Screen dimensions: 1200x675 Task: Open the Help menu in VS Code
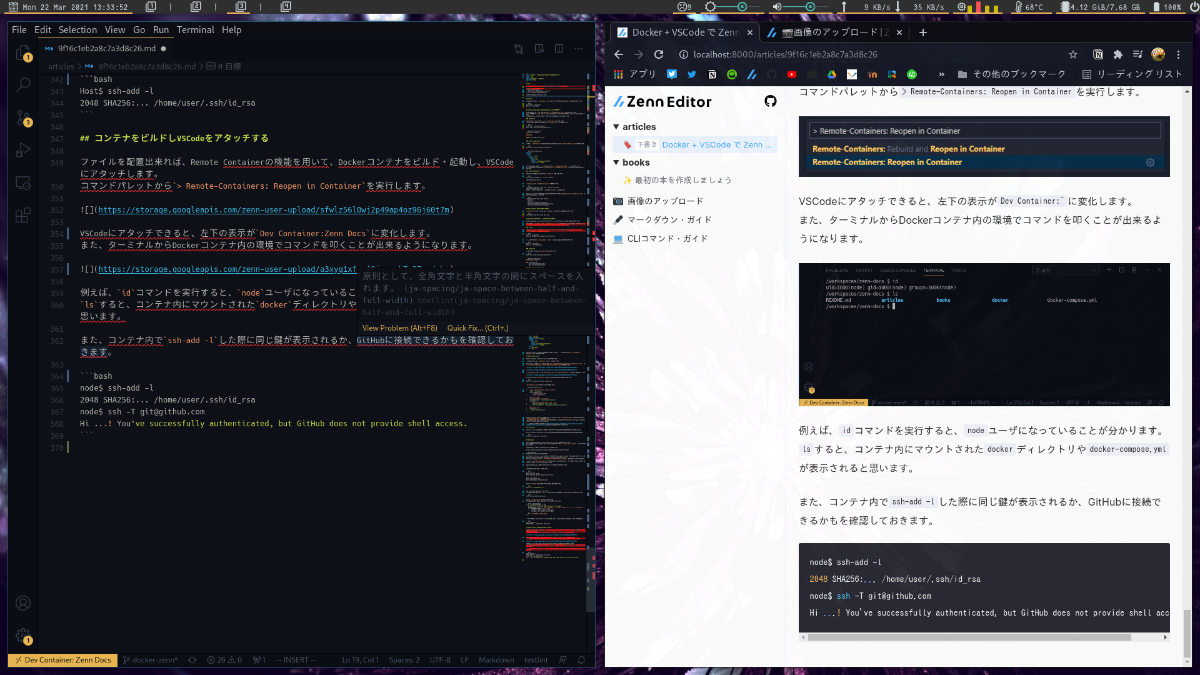click(231, 30)
